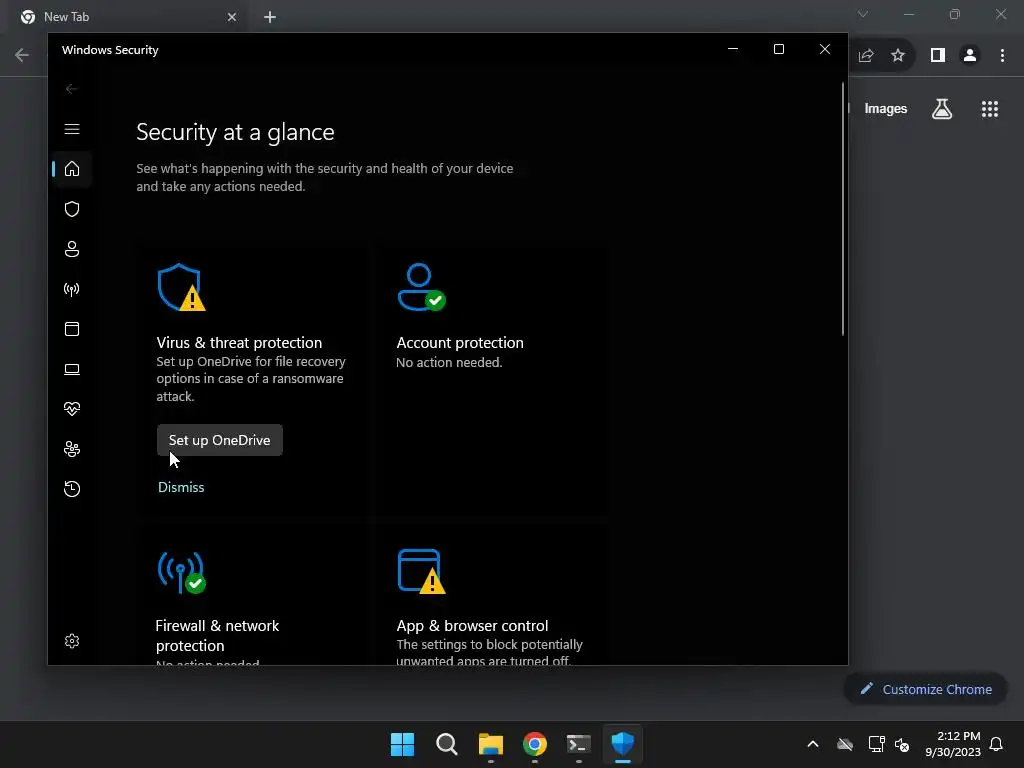
Task: Open Family options sidebar icon
Action: 72,449
